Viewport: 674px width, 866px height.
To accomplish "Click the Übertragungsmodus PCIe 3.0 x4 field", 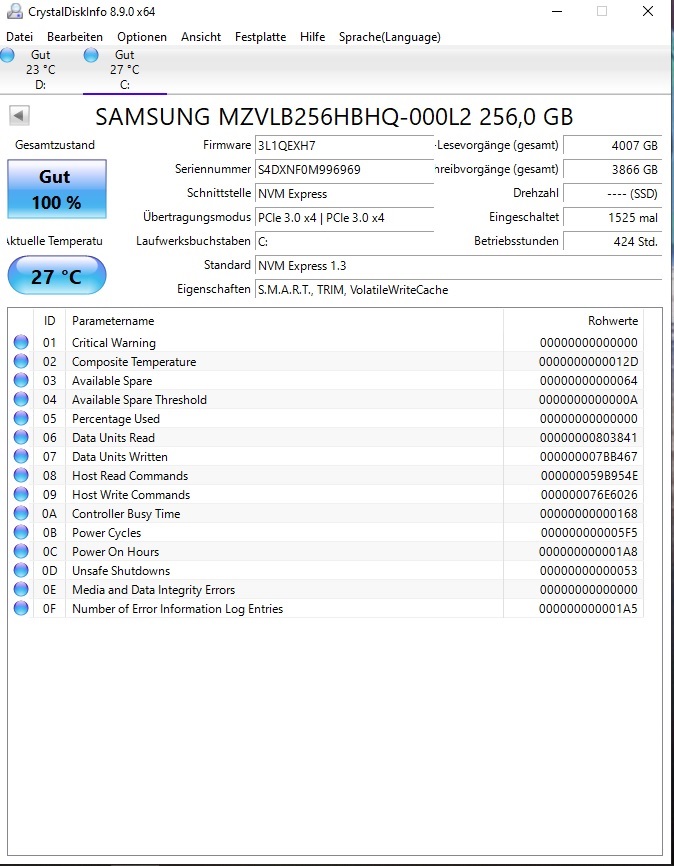I will 345,218.
